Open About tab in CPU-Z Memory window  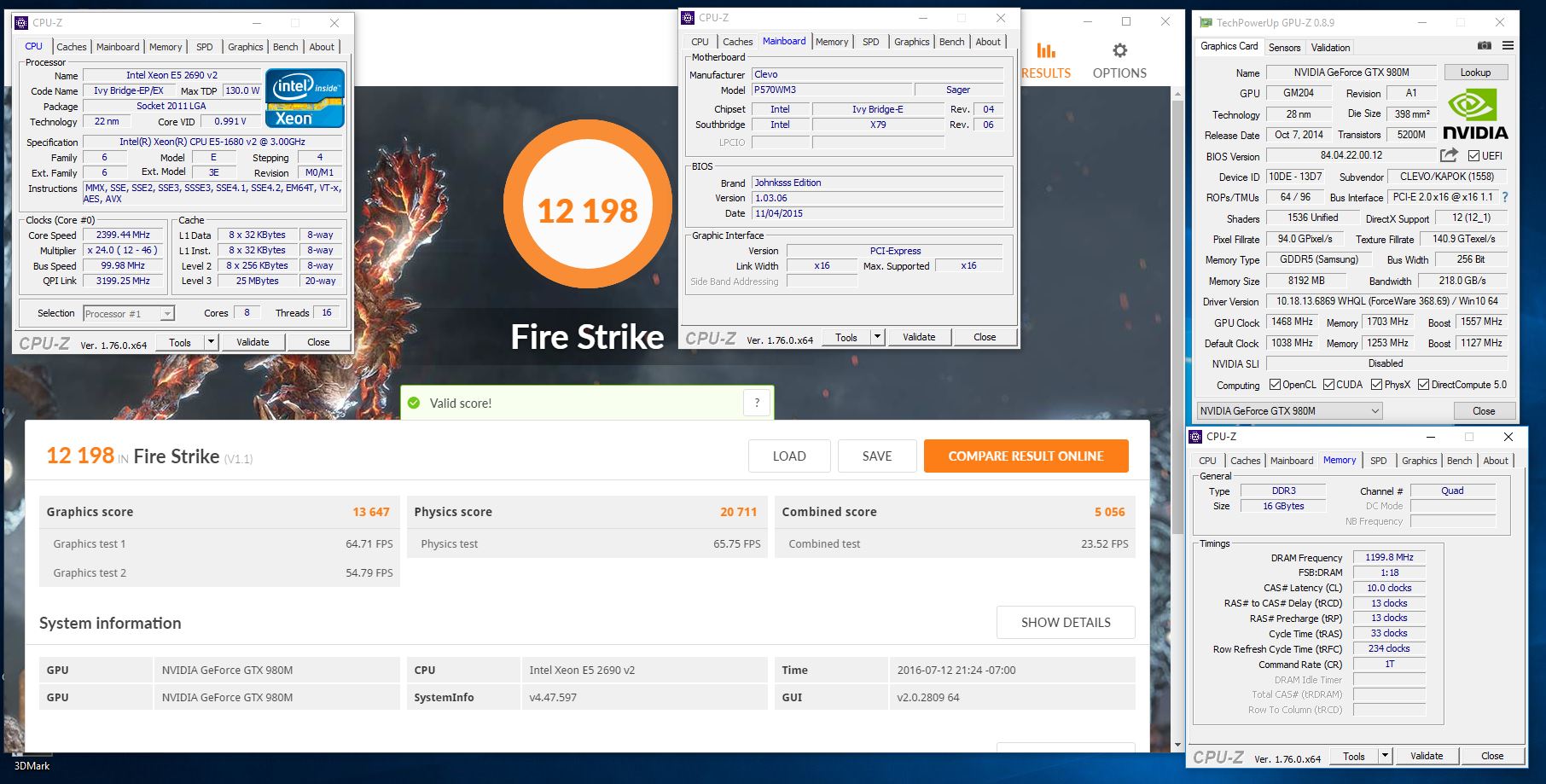pyautogui.click(x=1495, y=461)
